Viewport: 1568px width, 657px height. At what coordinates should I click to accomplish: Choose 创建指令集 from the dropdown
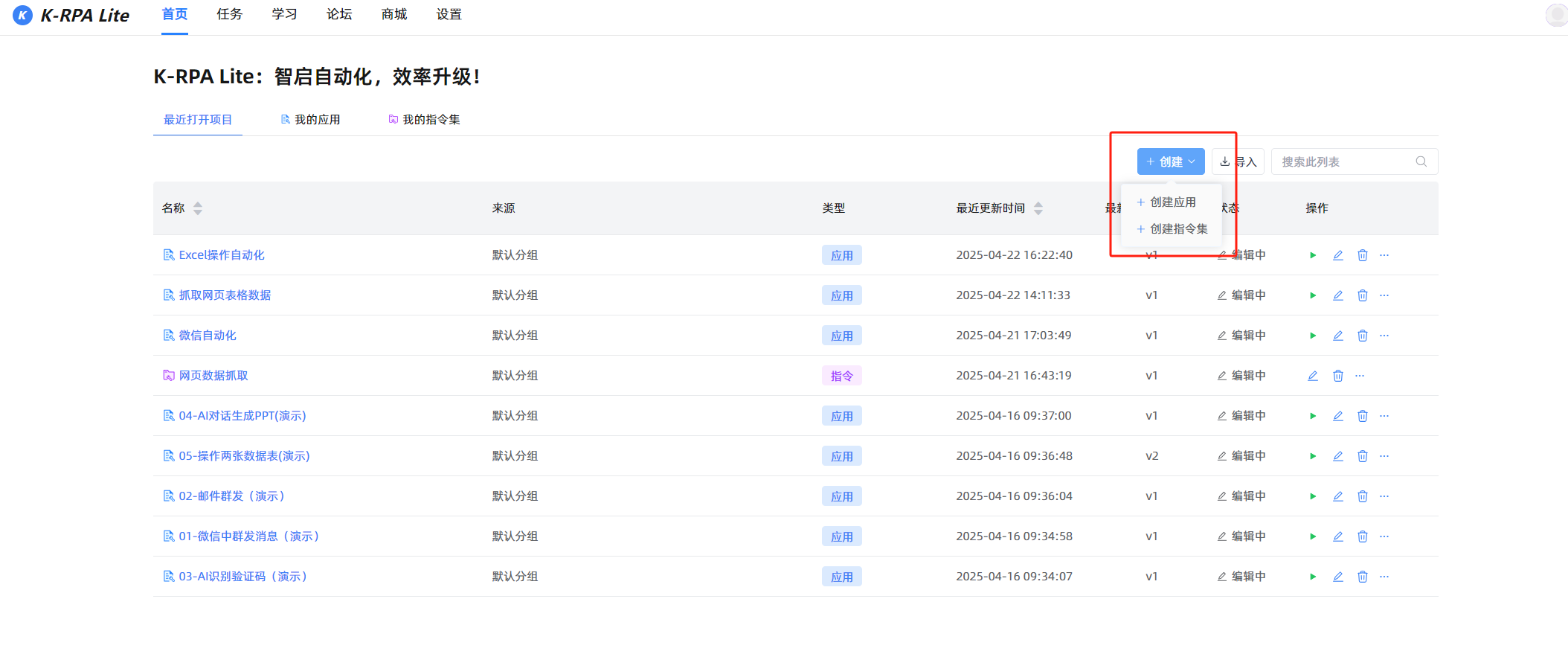pyautogui.click(x=1172, y=229)
